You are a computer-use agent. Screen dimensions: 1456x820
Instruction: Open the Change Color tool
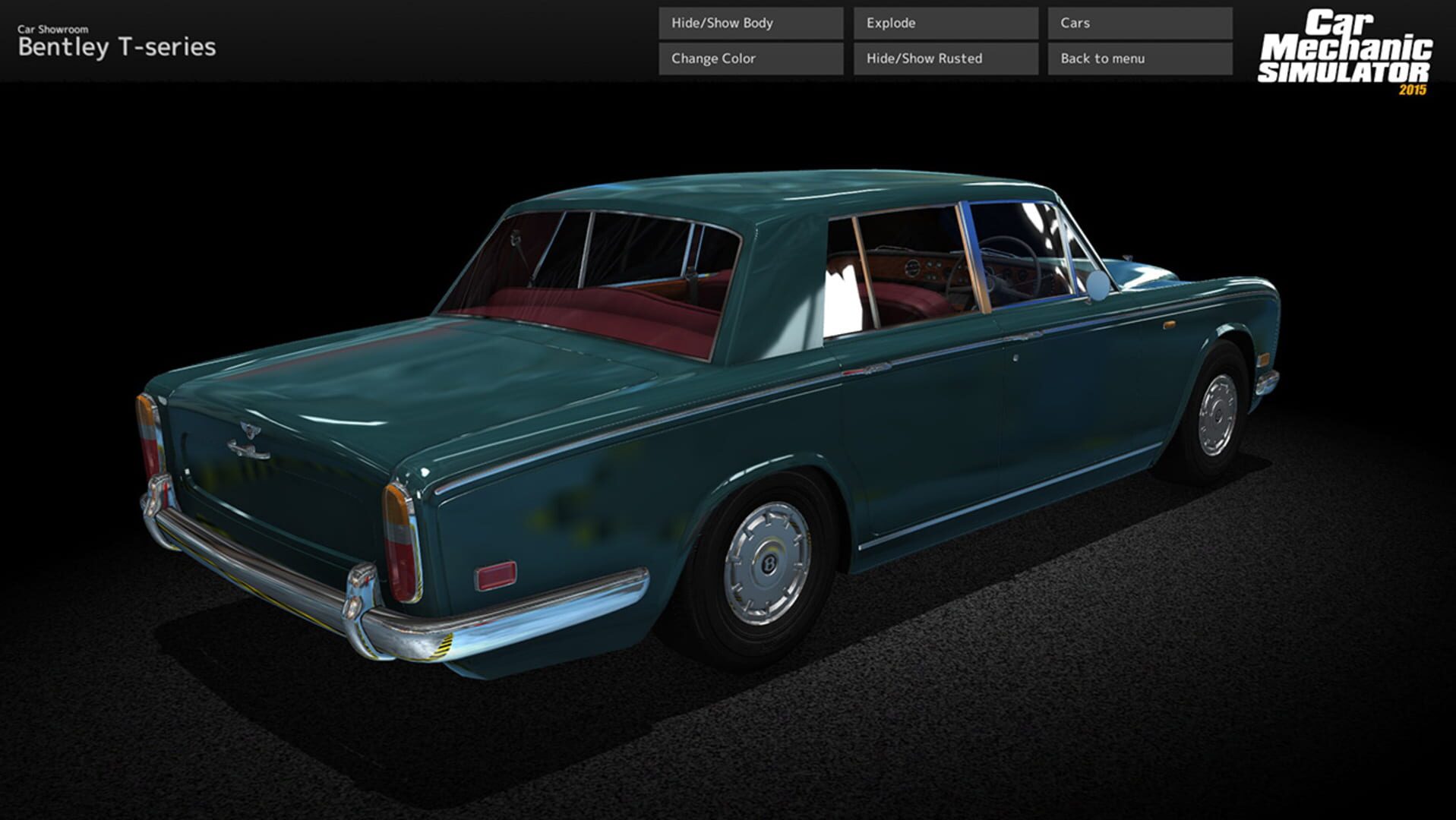750,58
